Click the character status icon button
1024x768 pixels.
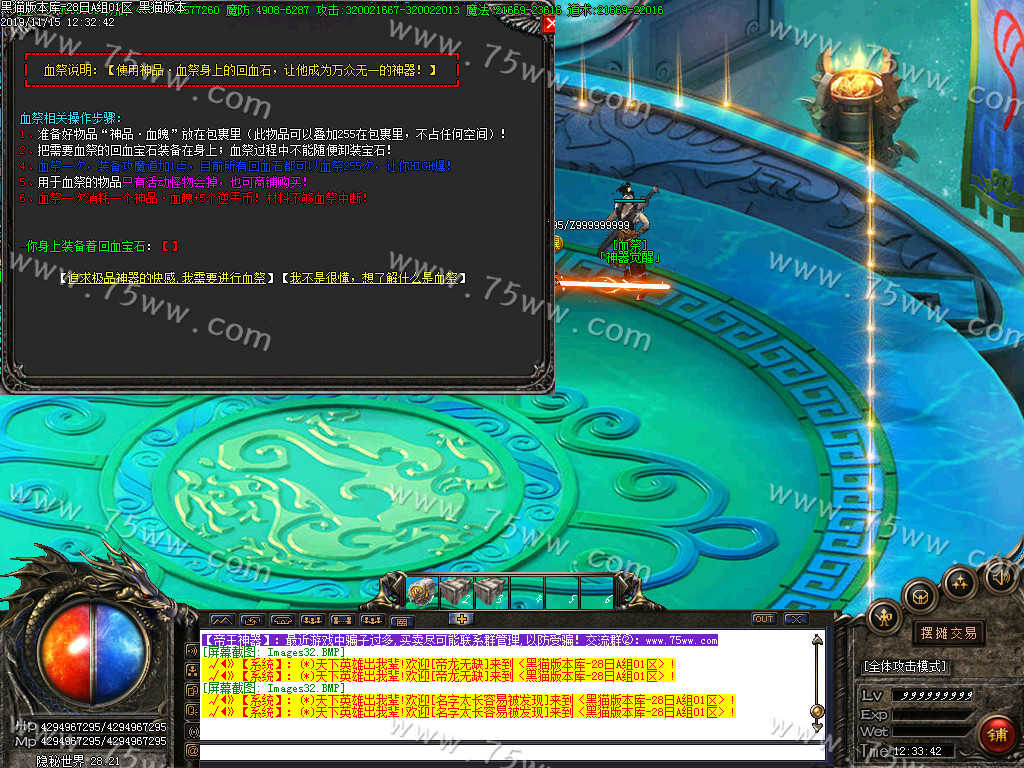[x=885, y=616]
